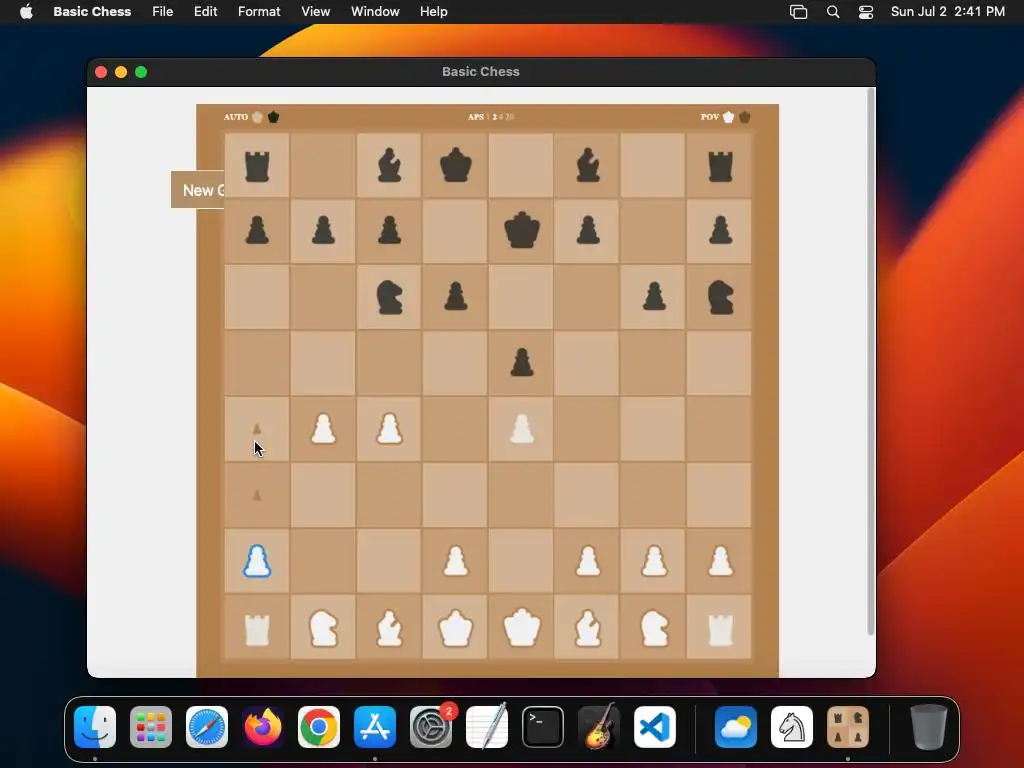Screen dimensions: 1024x768
Task: Select the black king on e7
Action: pos(522,230)
